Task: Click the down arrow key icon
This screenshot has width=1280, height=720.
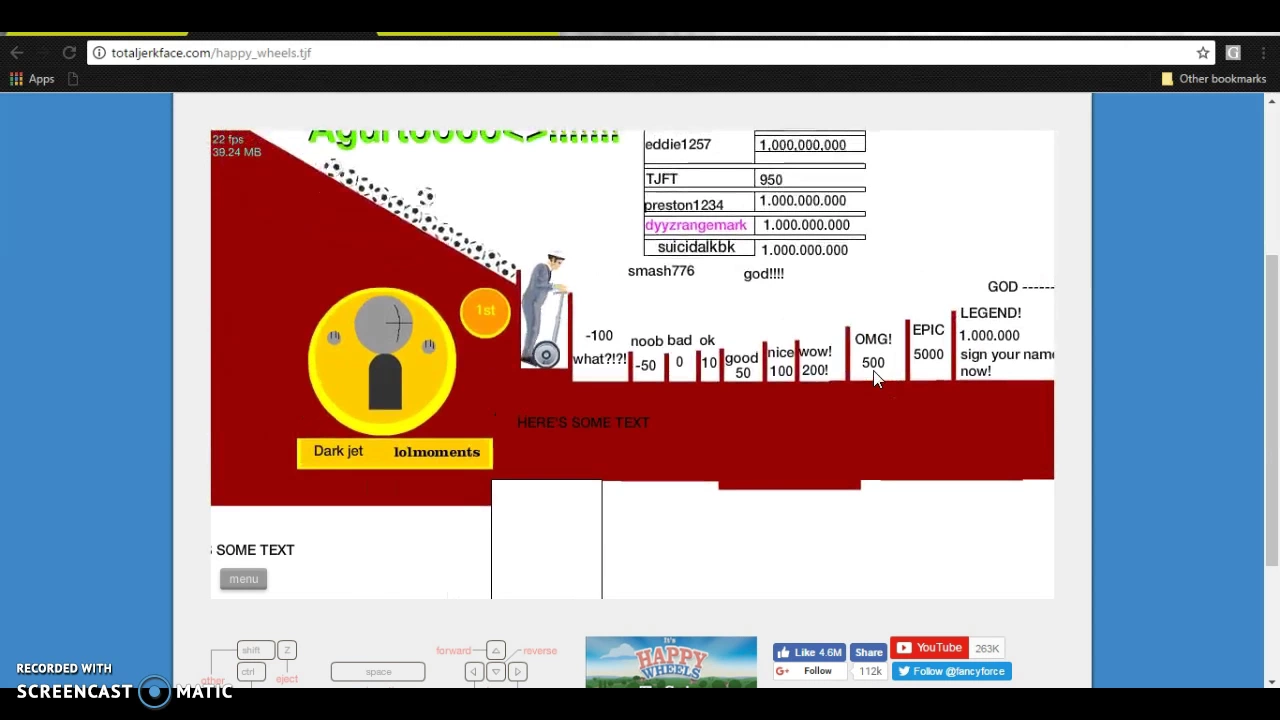Action: coord(496,672)
